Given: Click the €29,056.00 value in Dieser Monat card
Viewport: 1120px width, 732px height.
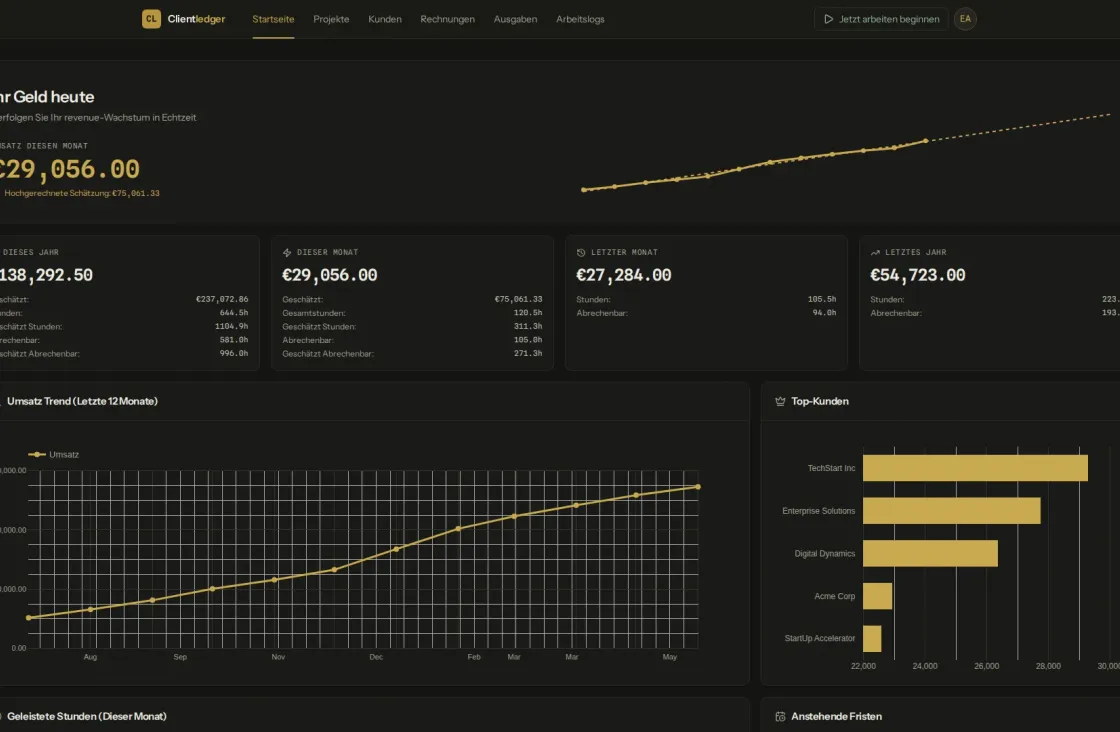Looking at the screenshot, I should pos(329,275).
